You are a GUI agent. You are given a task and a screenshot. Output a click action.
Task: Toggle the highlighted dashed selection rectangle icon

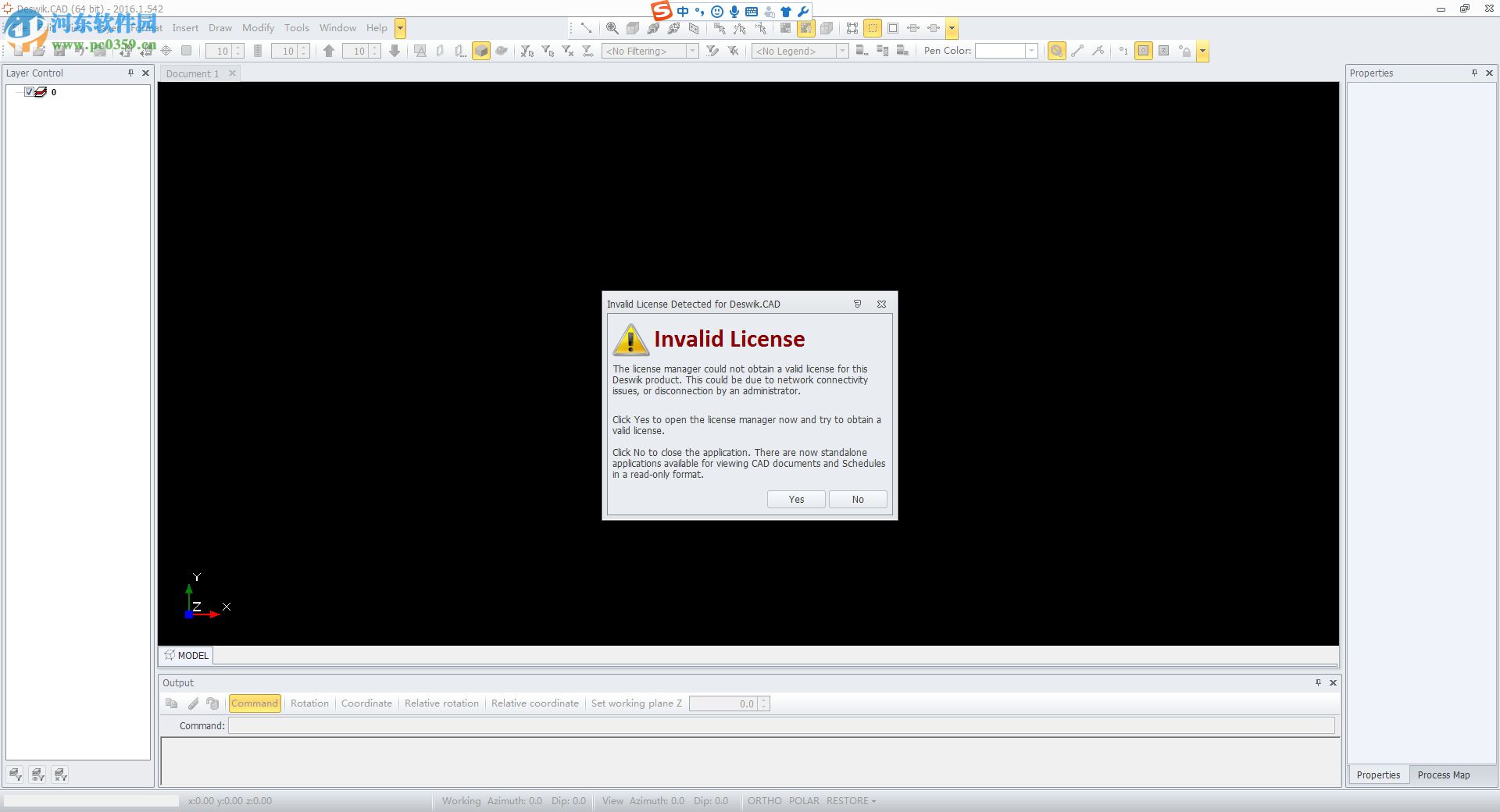[873, 28]
